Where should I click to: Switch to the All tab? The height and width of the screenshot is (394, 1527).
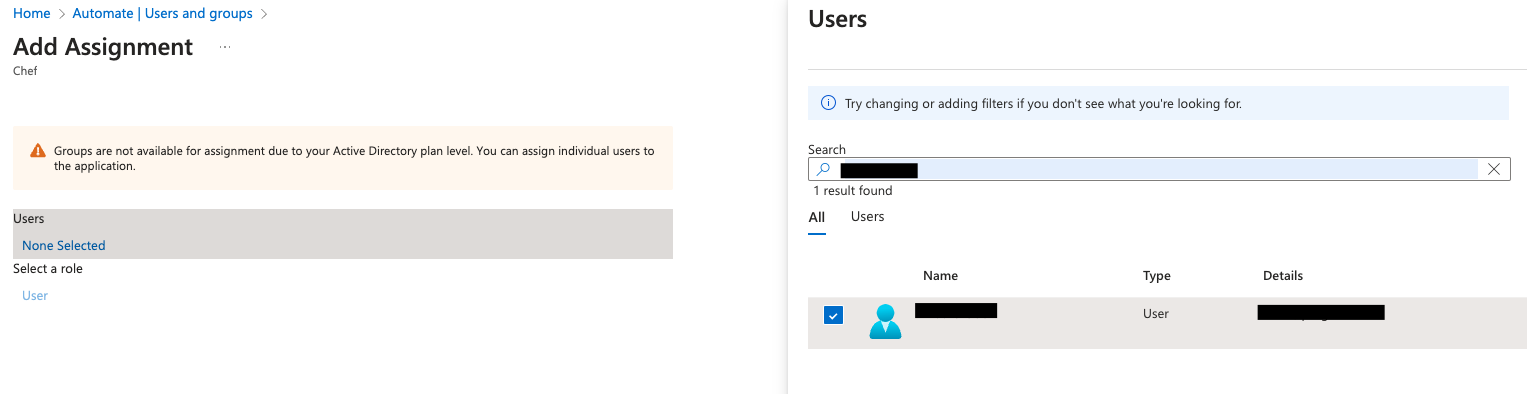(x=817, y=218)
